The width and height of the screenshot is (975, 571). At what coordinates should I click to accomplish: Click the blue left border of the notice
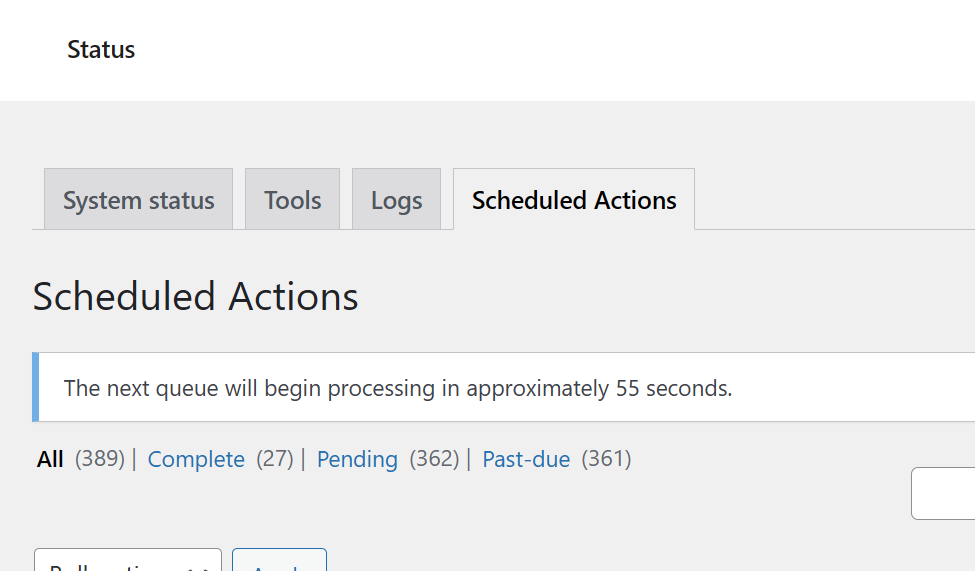coord(35,387)
